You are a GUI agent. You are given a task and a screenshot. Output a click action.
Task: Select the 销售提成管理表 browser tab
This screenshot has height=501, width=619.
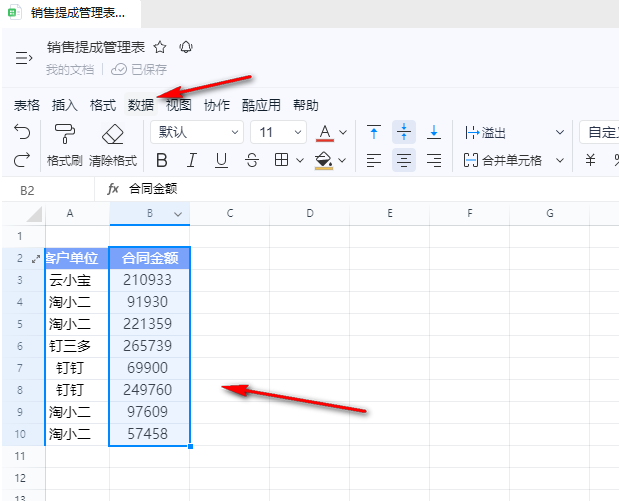tap(71, 13)
